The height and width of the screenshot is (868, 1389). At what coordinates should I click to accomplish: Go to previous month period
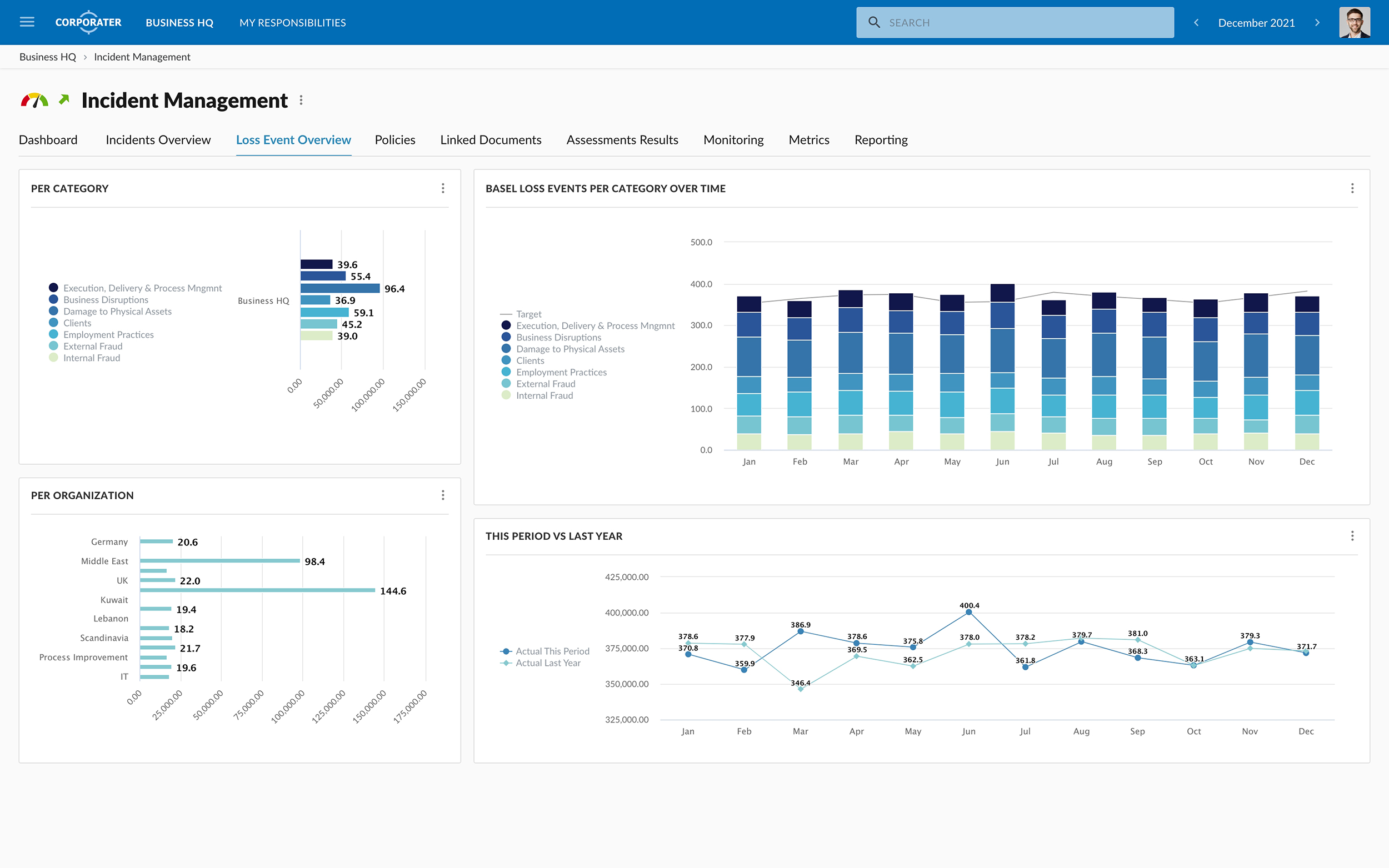(x=1196, y=23)
